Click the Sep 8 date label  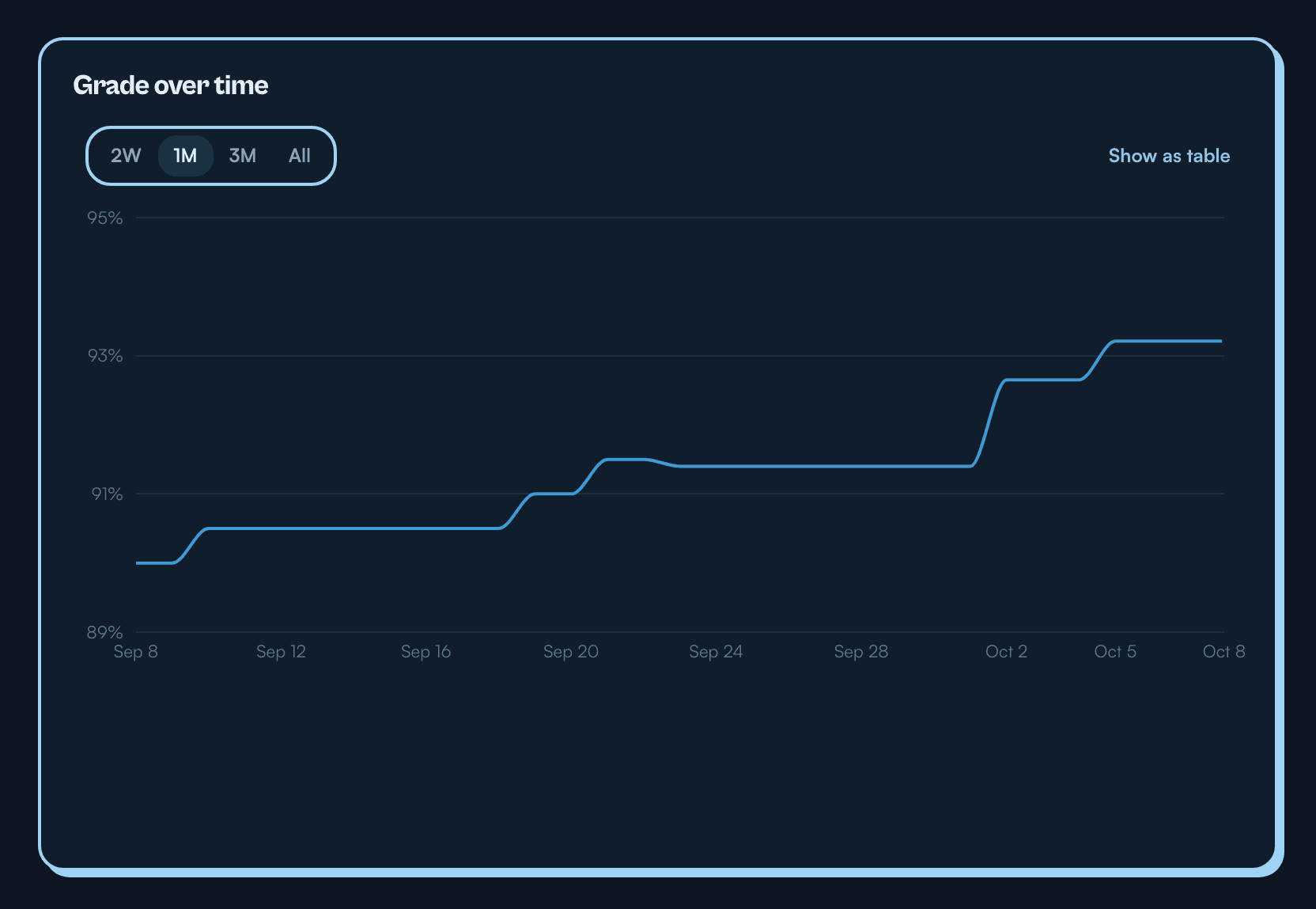pyautogui.click(x=136, y=651)
